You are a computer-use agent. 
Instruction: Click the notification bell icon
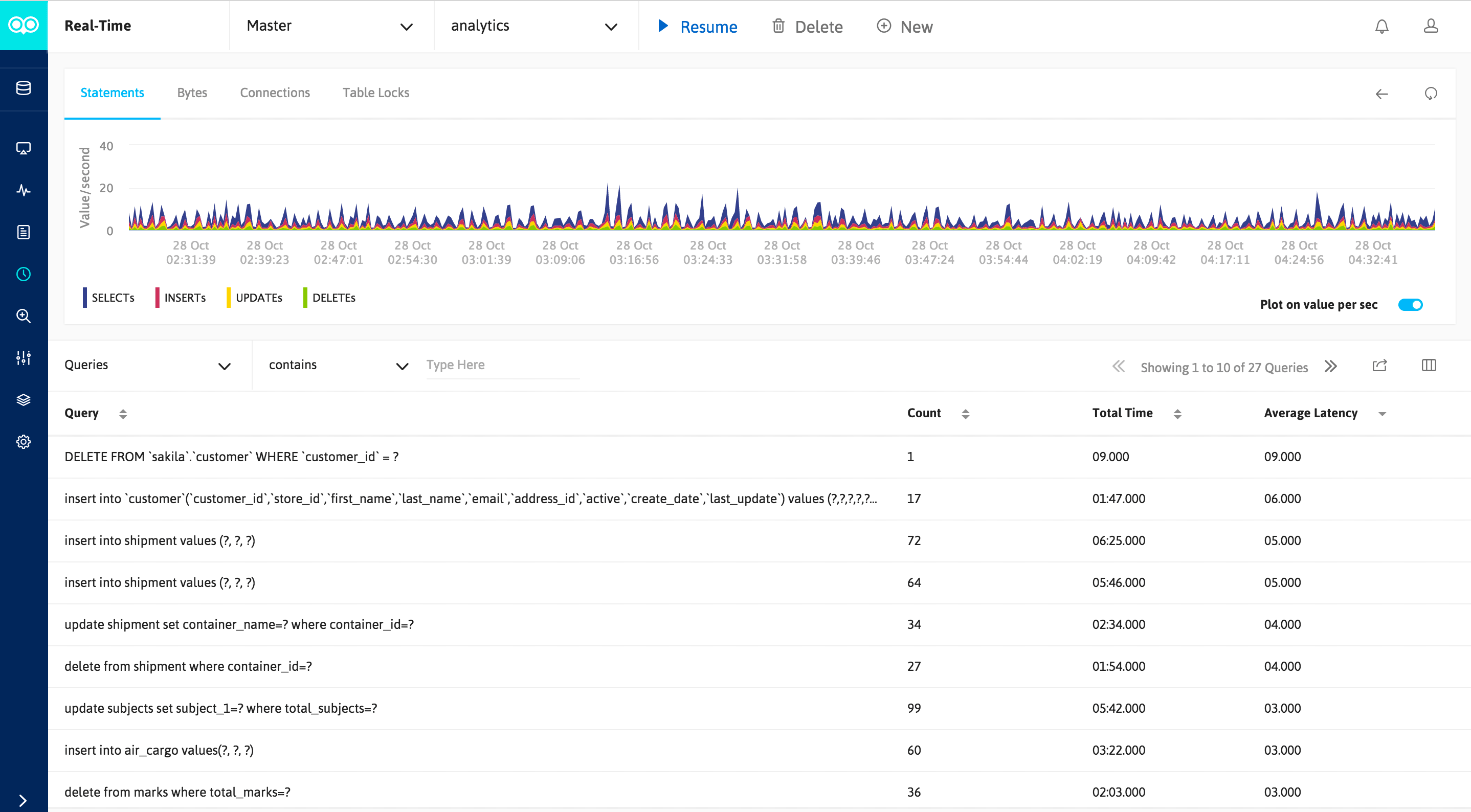(1381, 27)
